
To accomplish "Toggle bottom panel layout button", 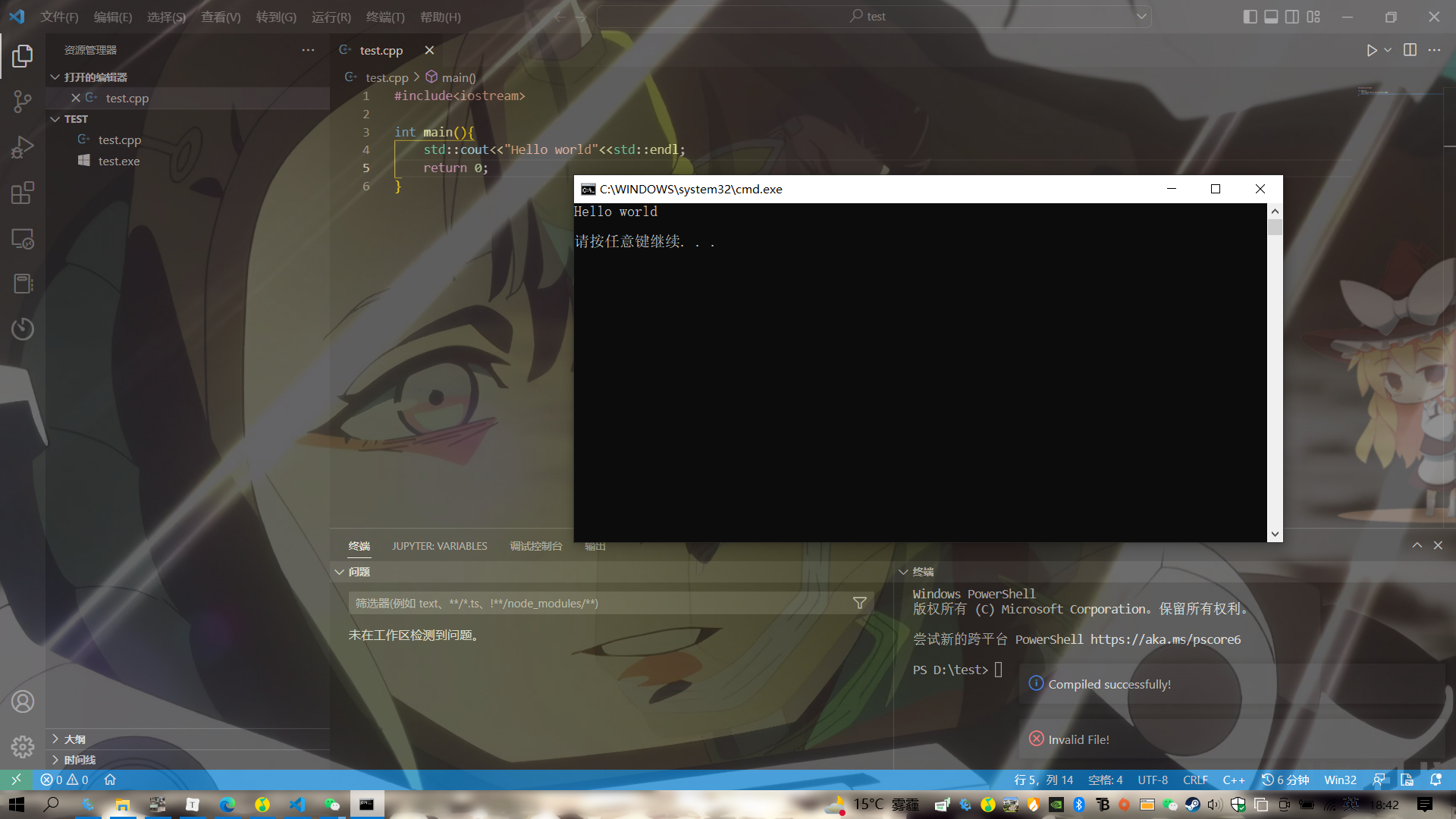I will click(1271, 17).
